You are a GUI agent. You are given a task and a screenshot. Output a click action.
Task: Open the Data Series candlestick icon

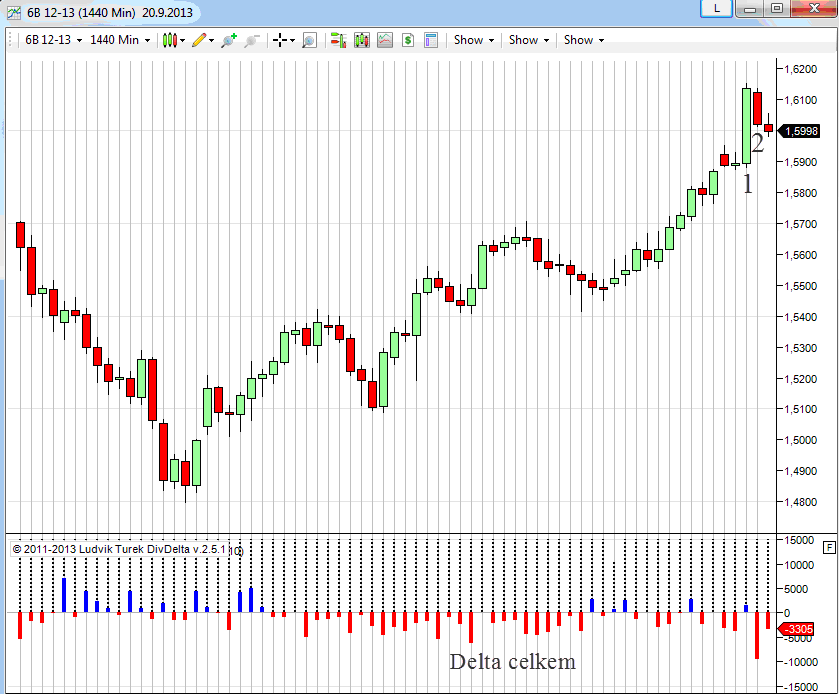point(362,40)
